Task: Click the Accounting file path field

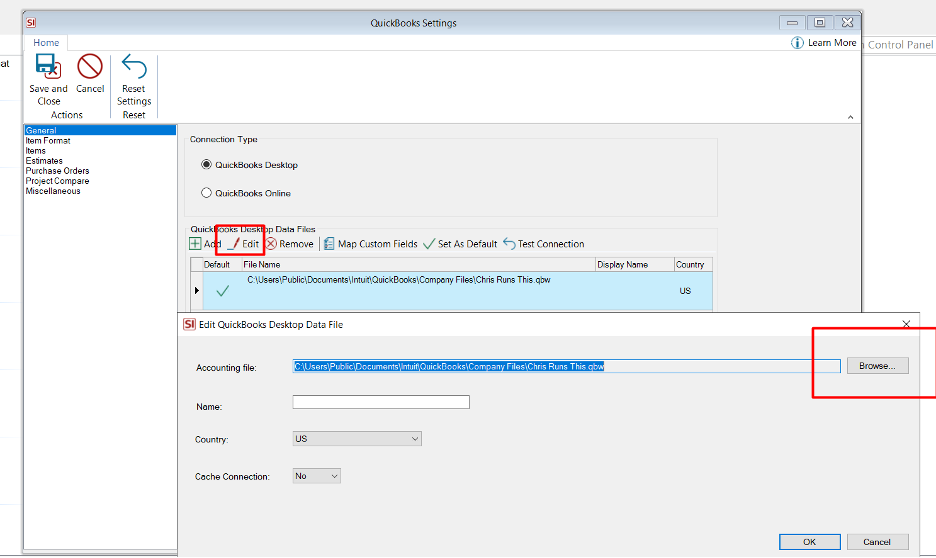Action: [566, 366]
